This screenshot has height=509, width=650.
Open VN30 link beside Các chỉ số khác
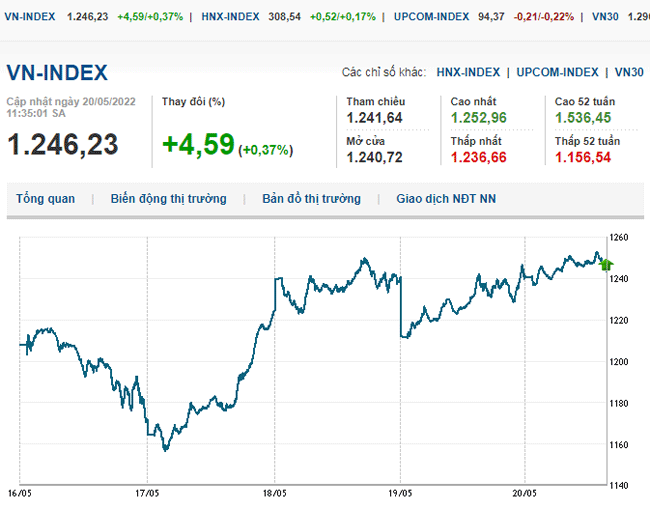[x=629, y=72]
